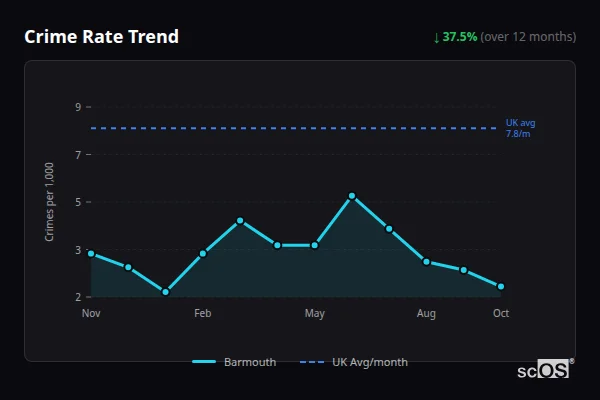600x400 pixels.
Task: Click the 'UK avg 7.8/m' line label
Action: [x=520, y=128]
